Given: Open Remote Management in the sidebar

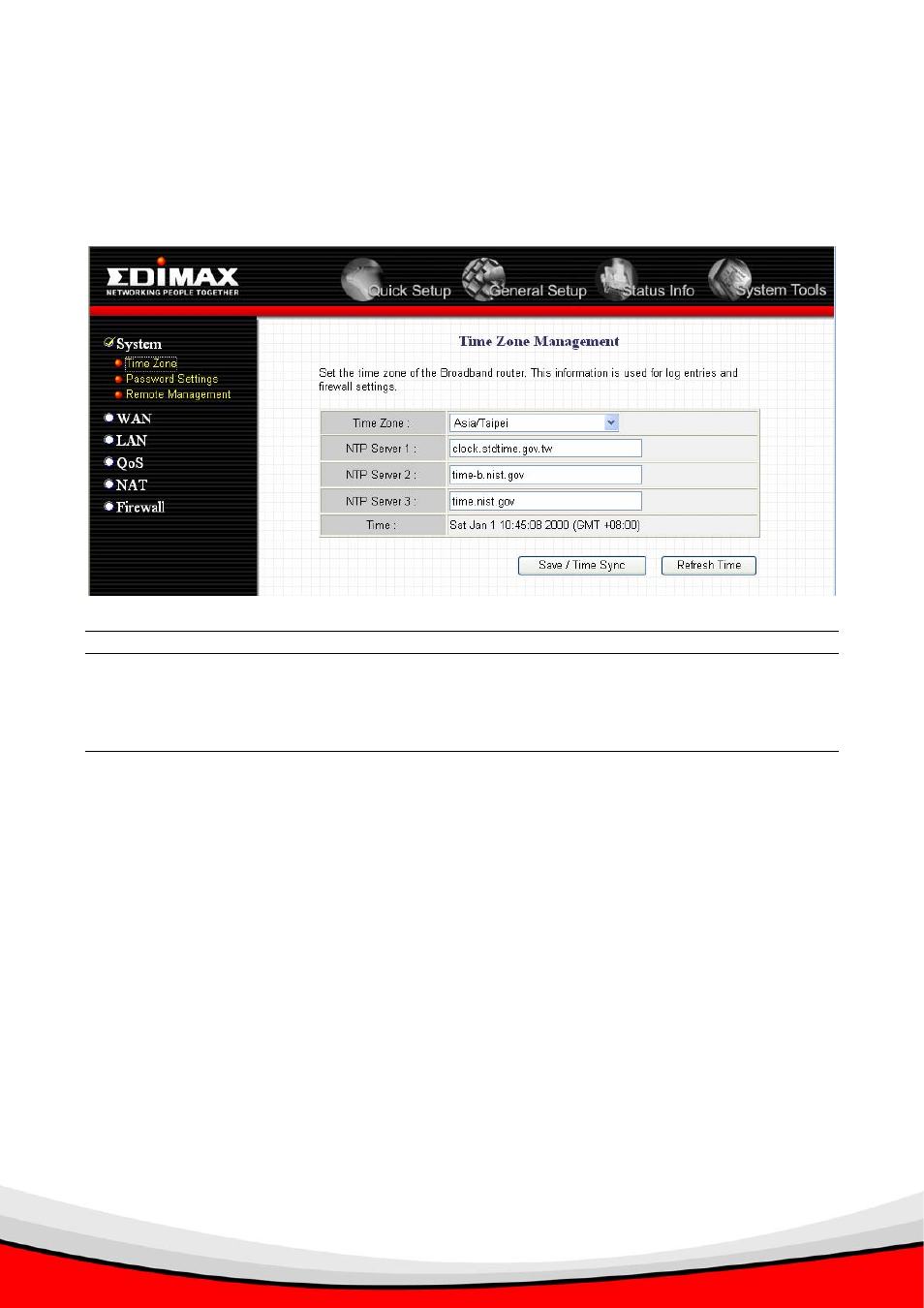Looking at the screenshot, I should [x=178, y=394].
